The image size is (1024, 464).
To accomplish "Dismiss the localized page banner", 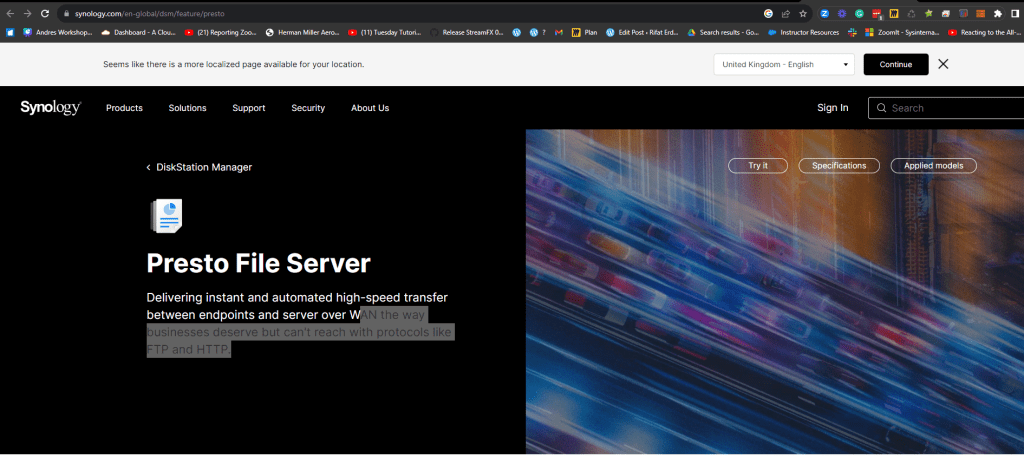I will (x=943, y=64).
